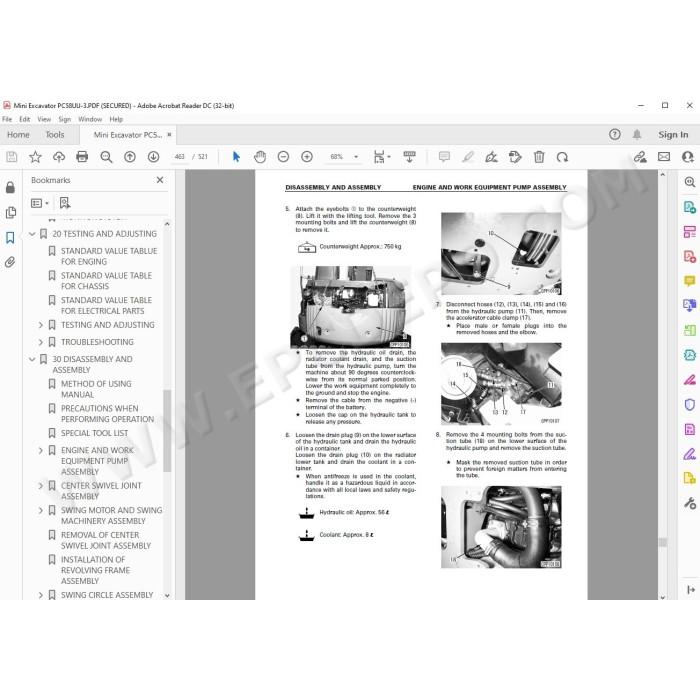Click the share link icon
The image size is (700, 700).
click(x=640, y=157)
